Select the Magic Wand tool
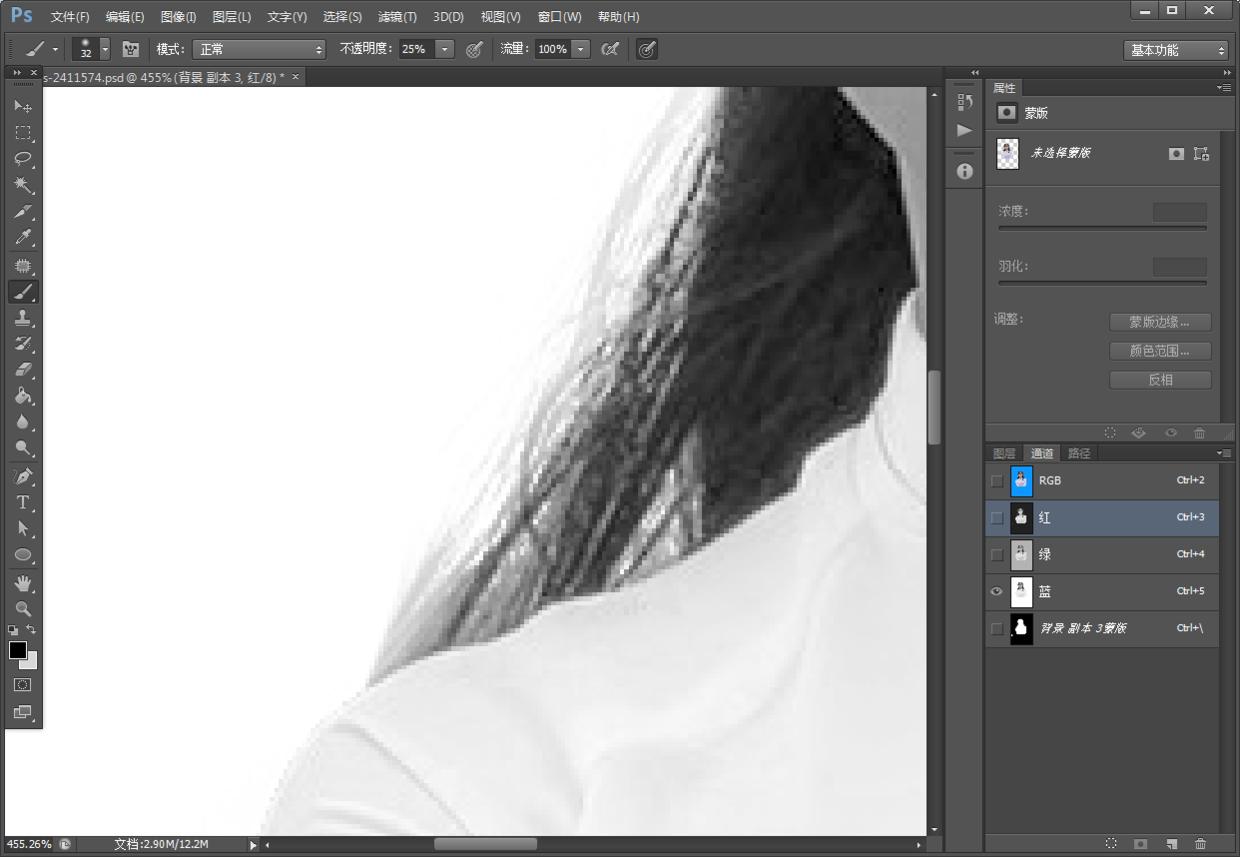1240x857 pixels. pyautogui.click(x=23, y=185)
